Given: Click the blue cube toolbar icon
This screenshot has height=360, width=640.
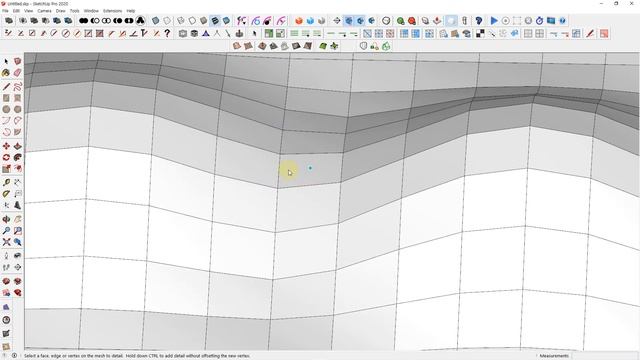Looking at the screenshot, I should 311,20.
